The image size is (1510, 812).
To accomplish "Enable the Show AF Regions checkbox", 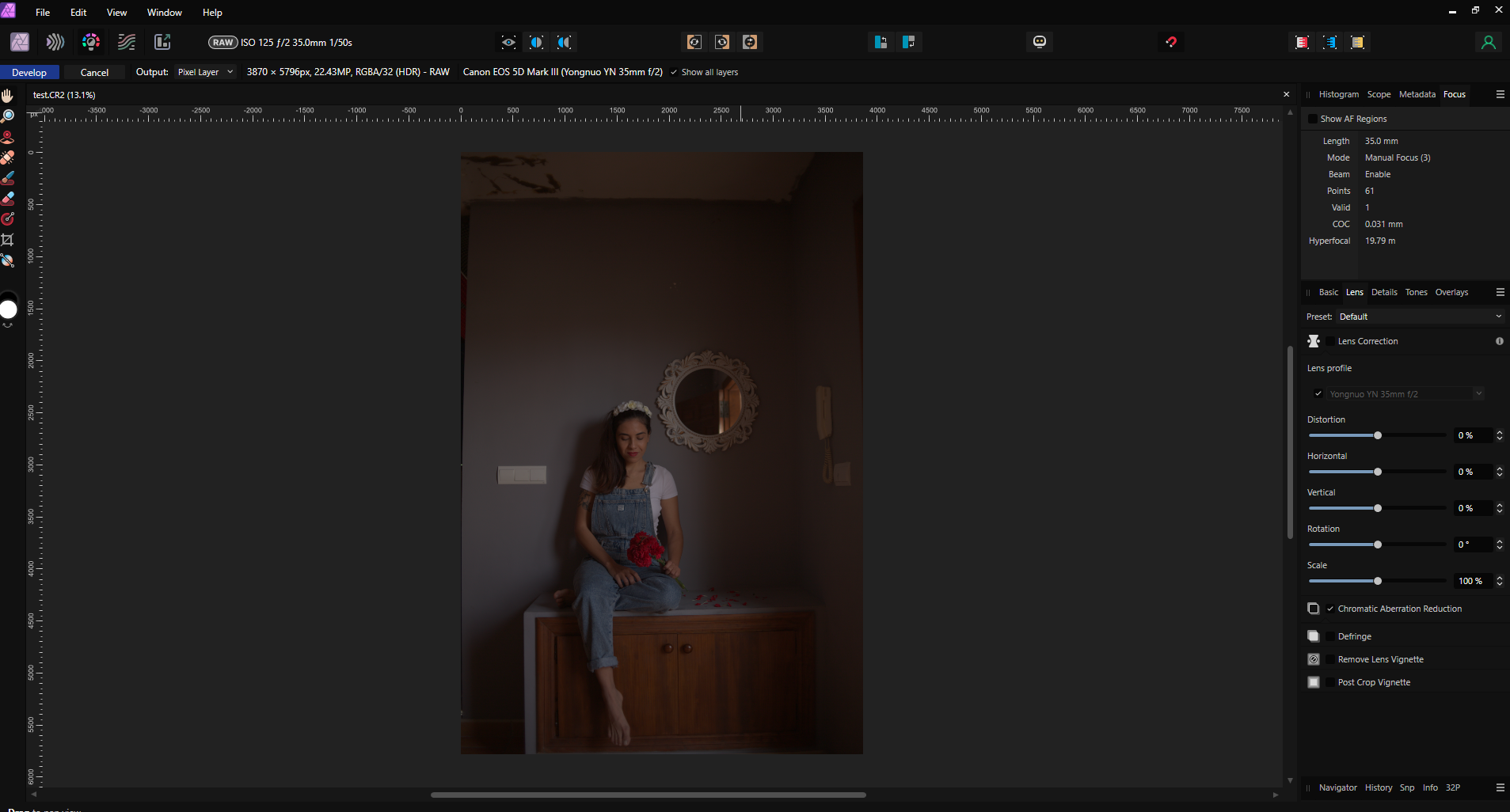I will pos(1313,119).
